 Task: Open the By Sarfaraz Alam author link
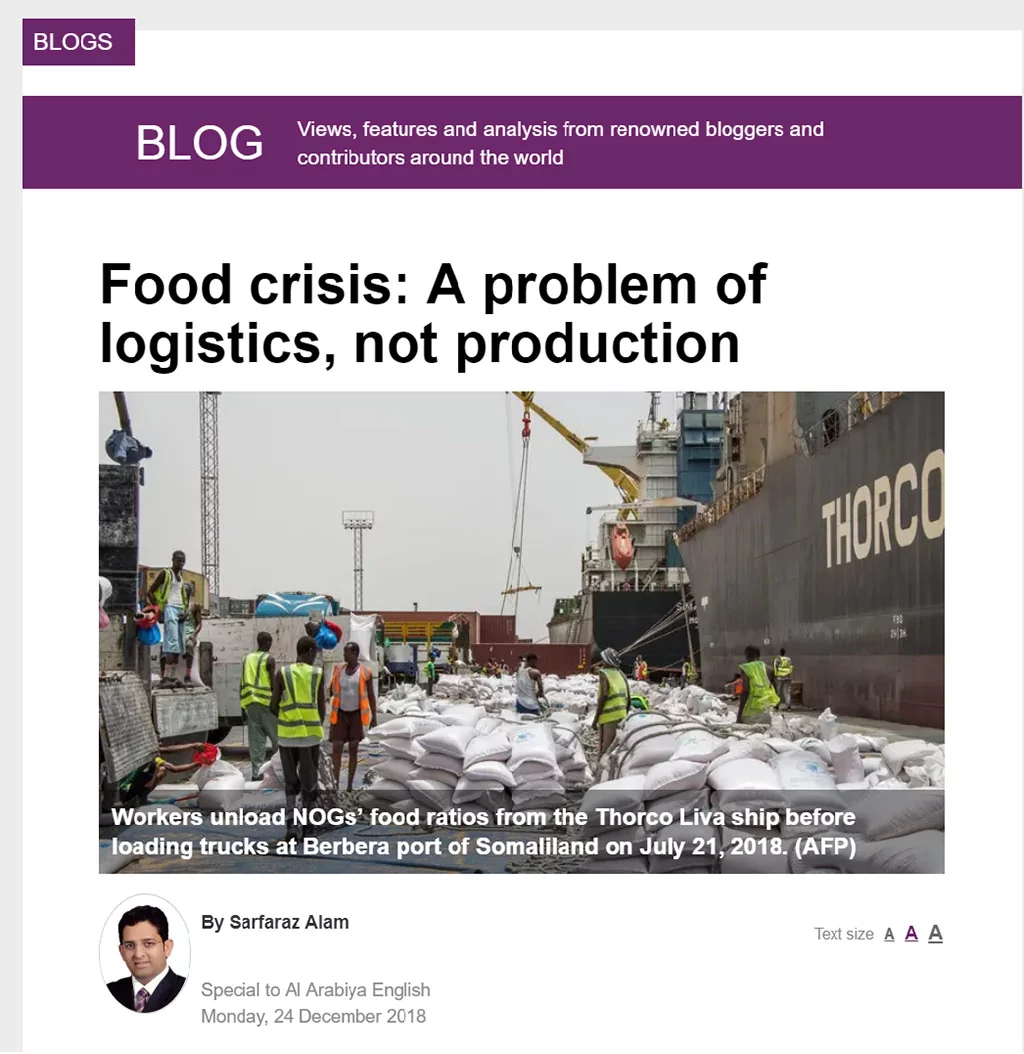[275, 922]
